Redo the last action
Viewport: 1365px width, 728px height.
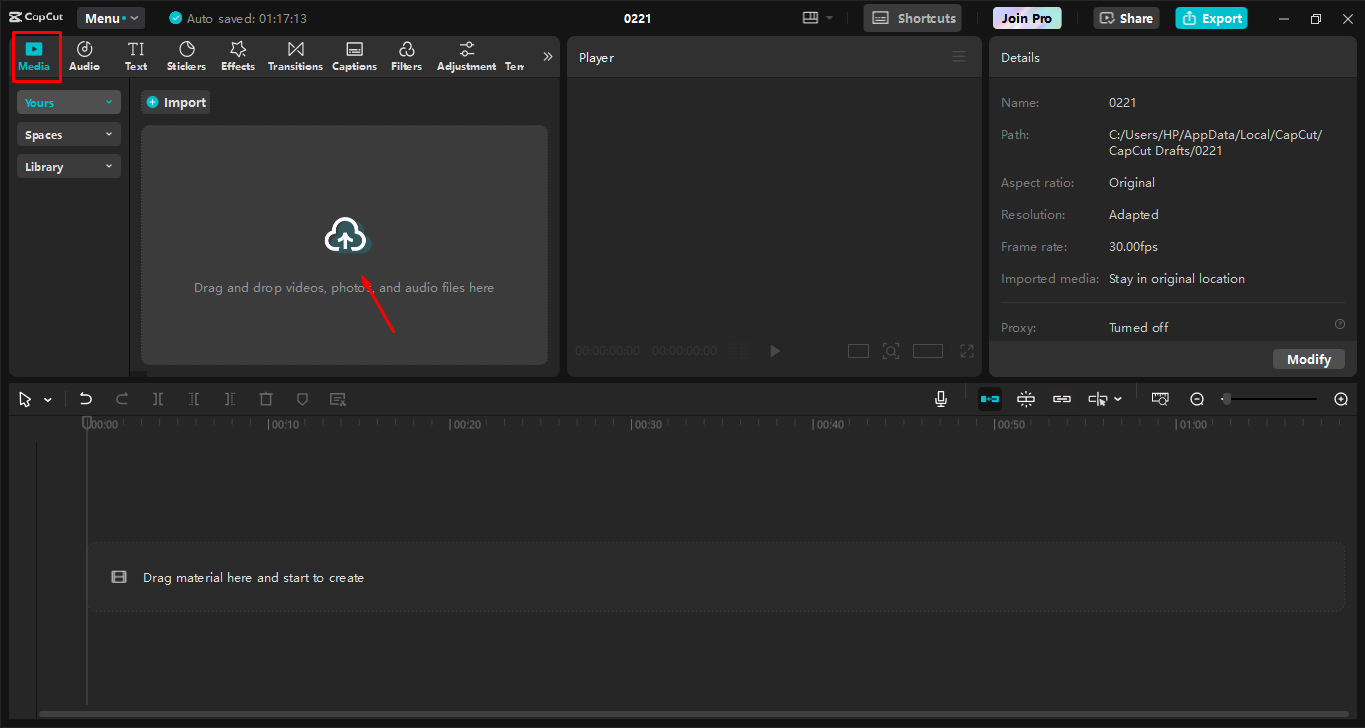coord(122,399)
